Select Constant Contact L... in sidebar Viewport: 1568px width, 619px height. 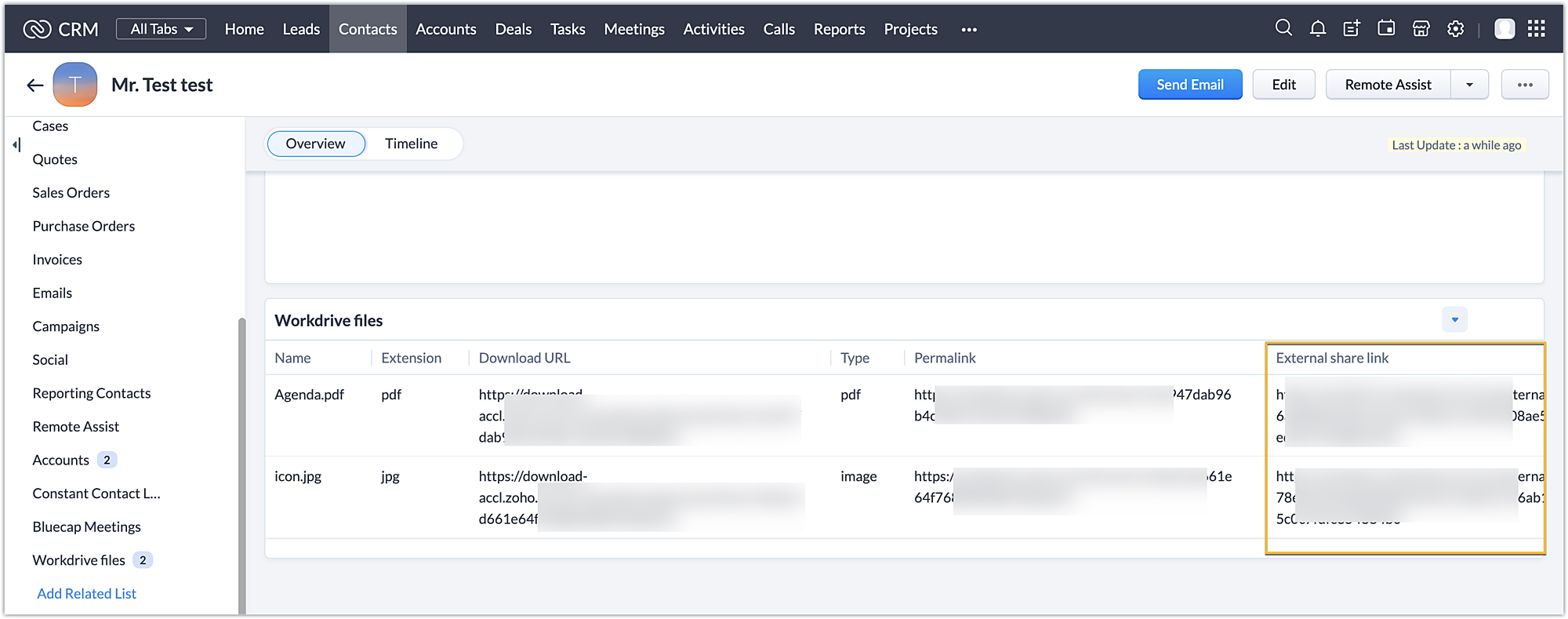pos(96,493)
